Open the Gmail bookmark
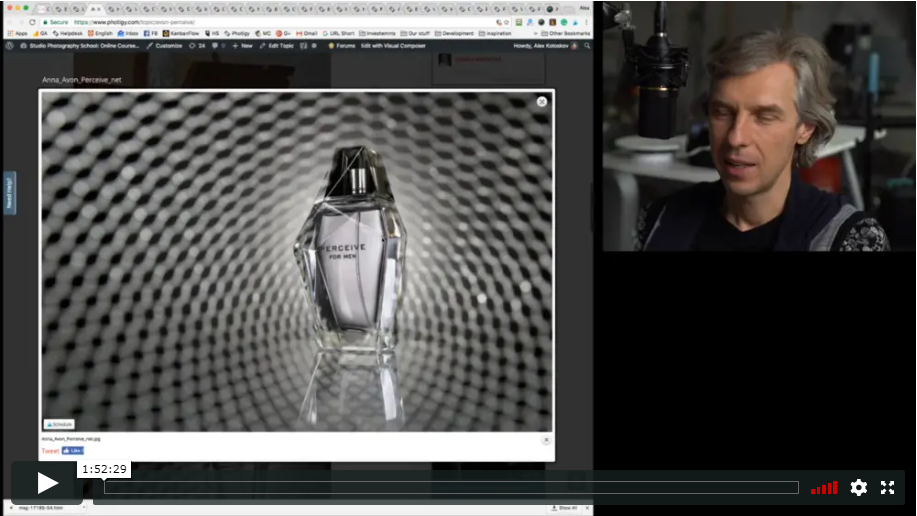This screenshot has height=516, width=917. 306,33
